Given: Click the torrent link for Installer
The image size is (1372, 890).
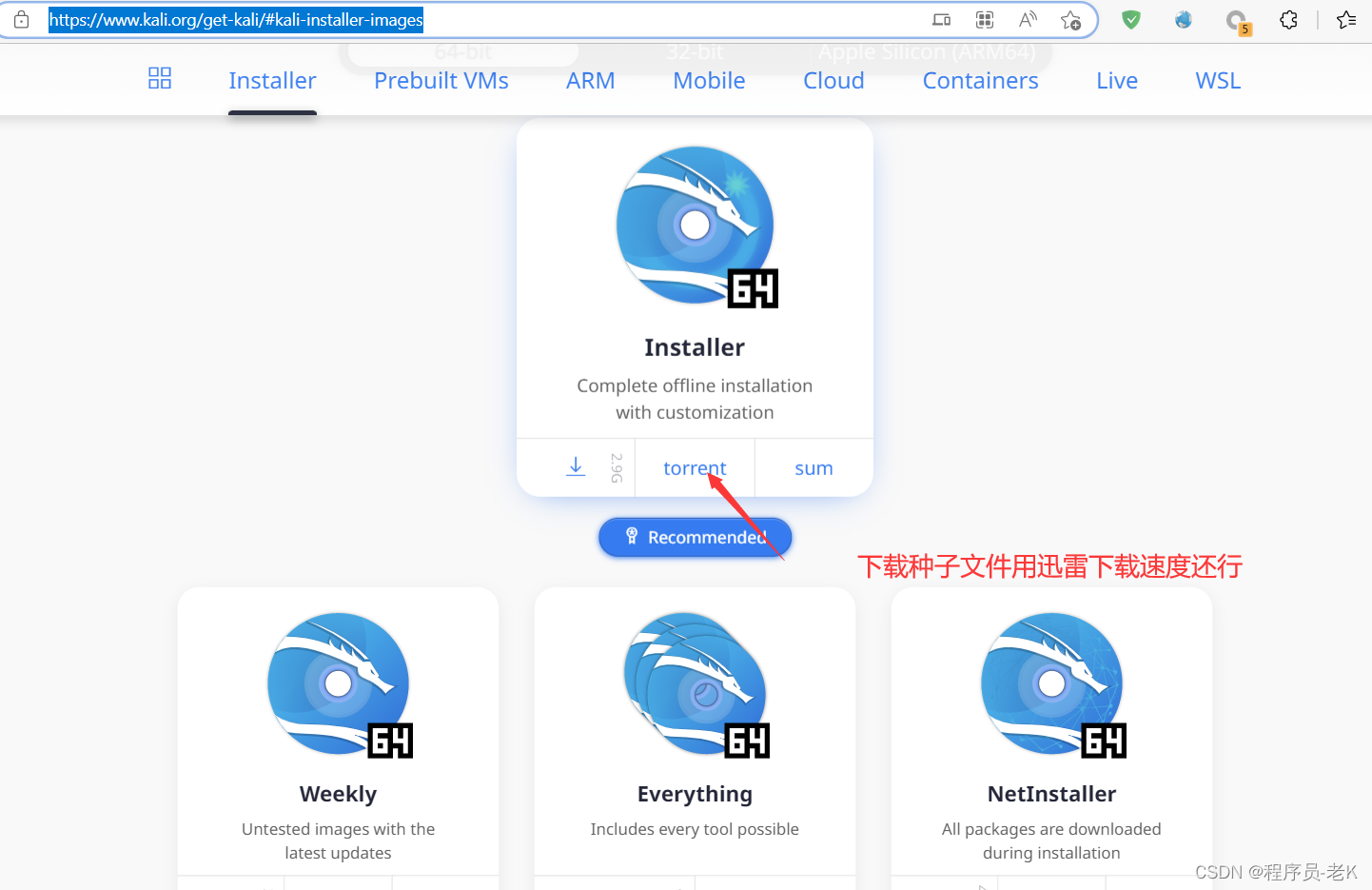Looking at the screenshot, I should coord(695,468).
